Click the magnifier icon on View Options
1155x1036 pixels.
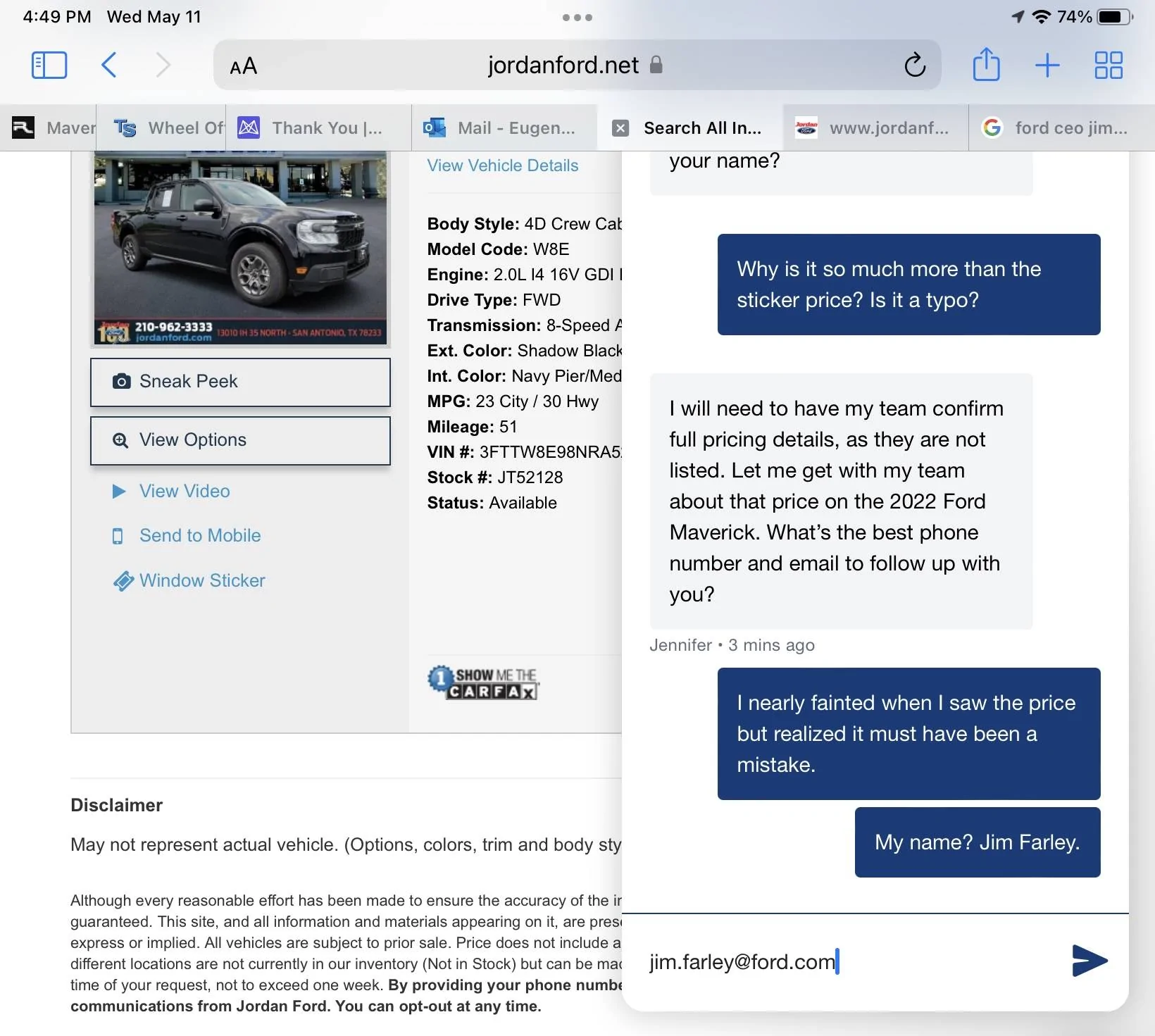point(121,440)
